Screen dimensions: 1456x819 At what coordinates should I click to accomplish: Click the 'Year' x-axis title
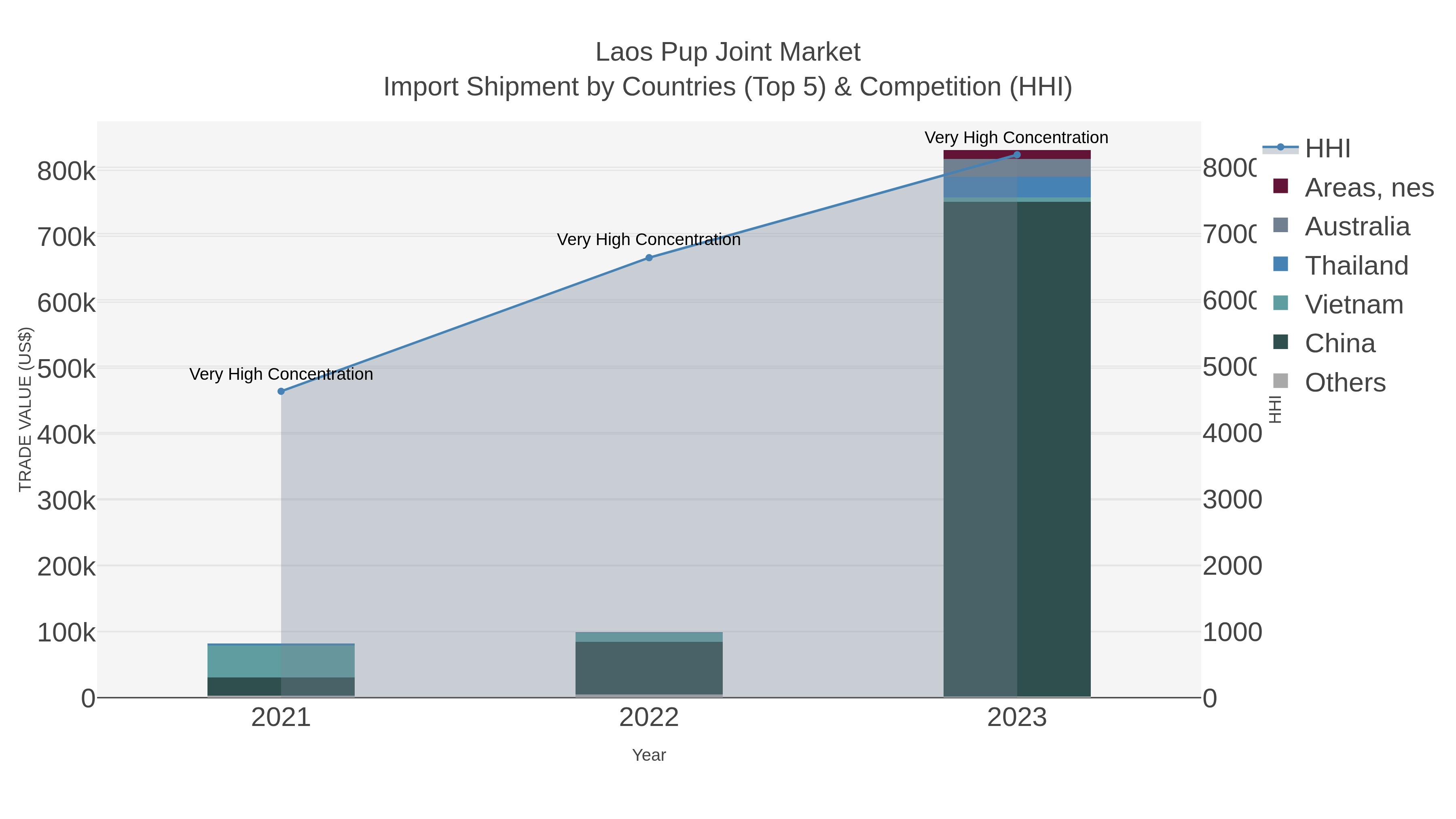649,755
